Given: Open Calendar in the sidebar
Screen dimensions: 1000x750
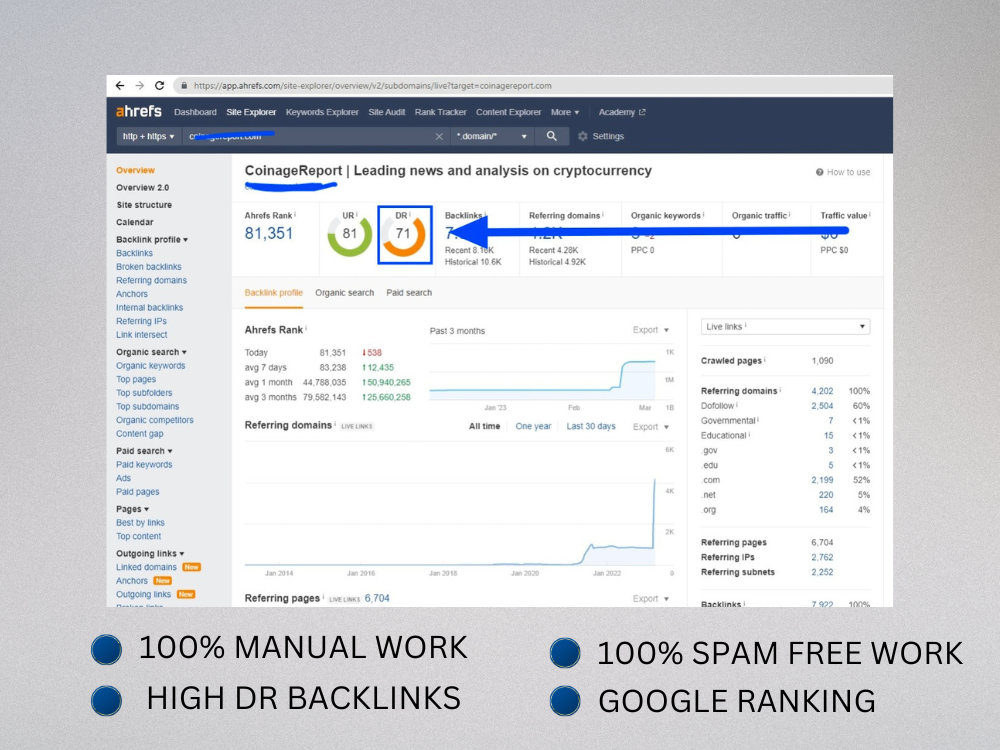Looking at the screenshot, I should [x=135, y=222].
